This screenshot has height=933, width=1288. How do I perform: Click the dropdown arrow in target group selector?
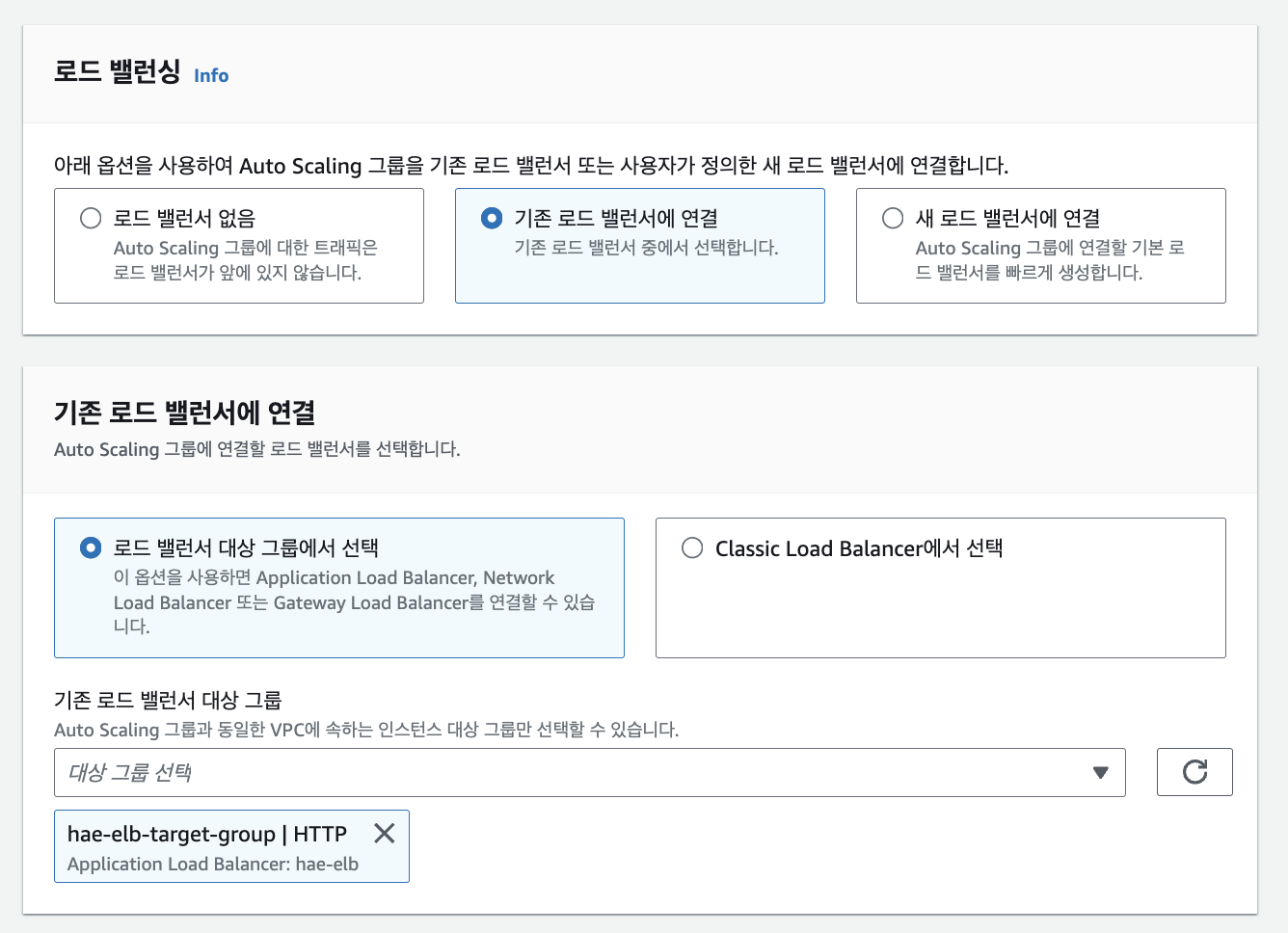[1100, 772]
